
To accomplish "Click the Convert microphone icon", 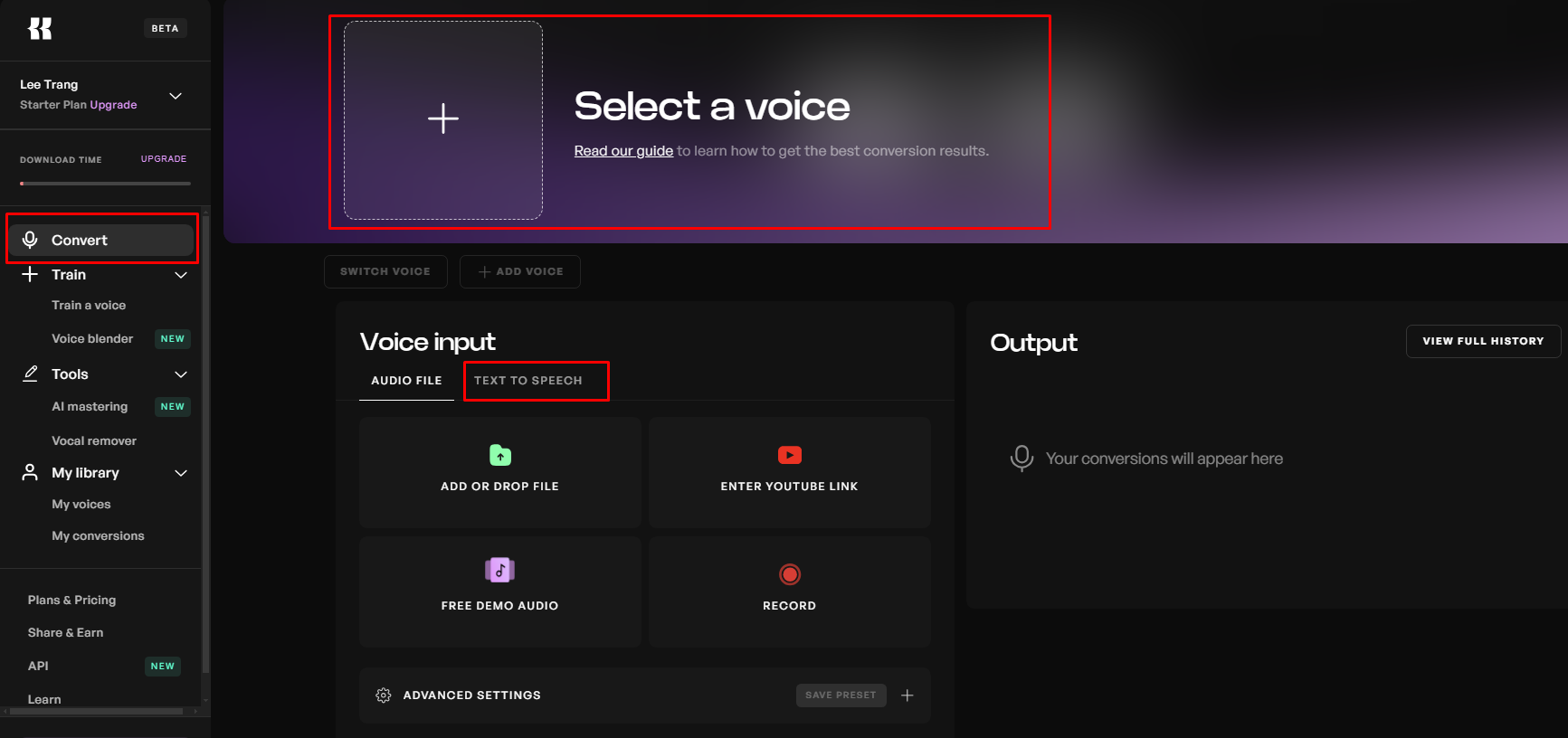I will pos(31,240).
